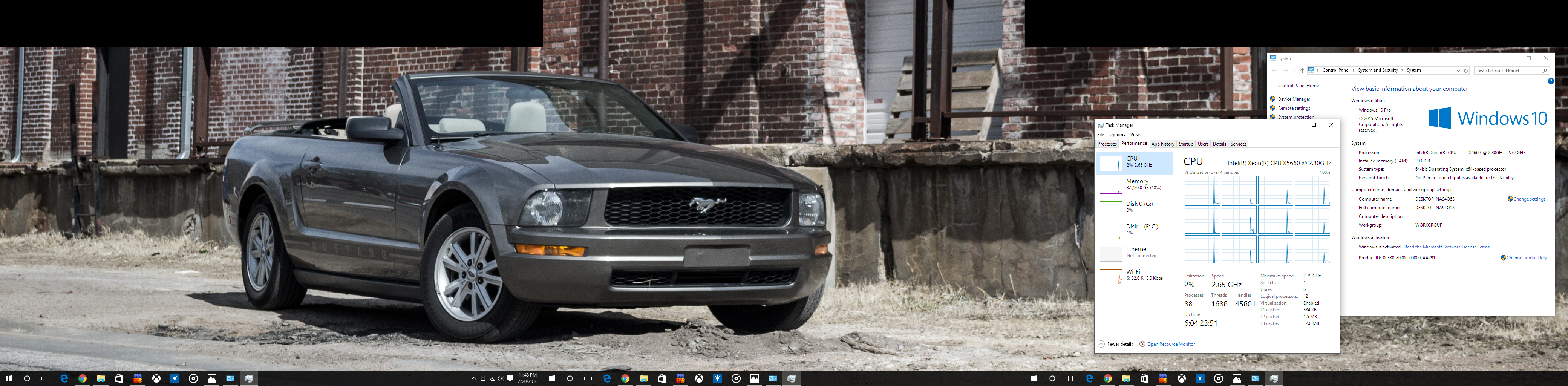Click the volume speaker icon in system tray
Image resolution: width=1568 pixels, height=386 pixels.
tap(500, 379)
